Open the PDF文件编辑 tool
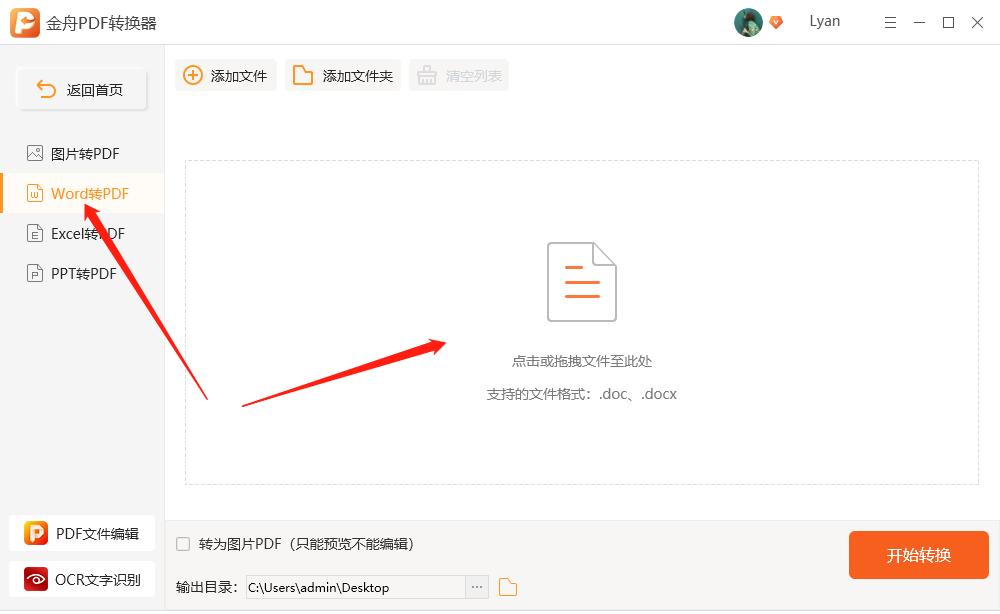 tap(82, 533)
